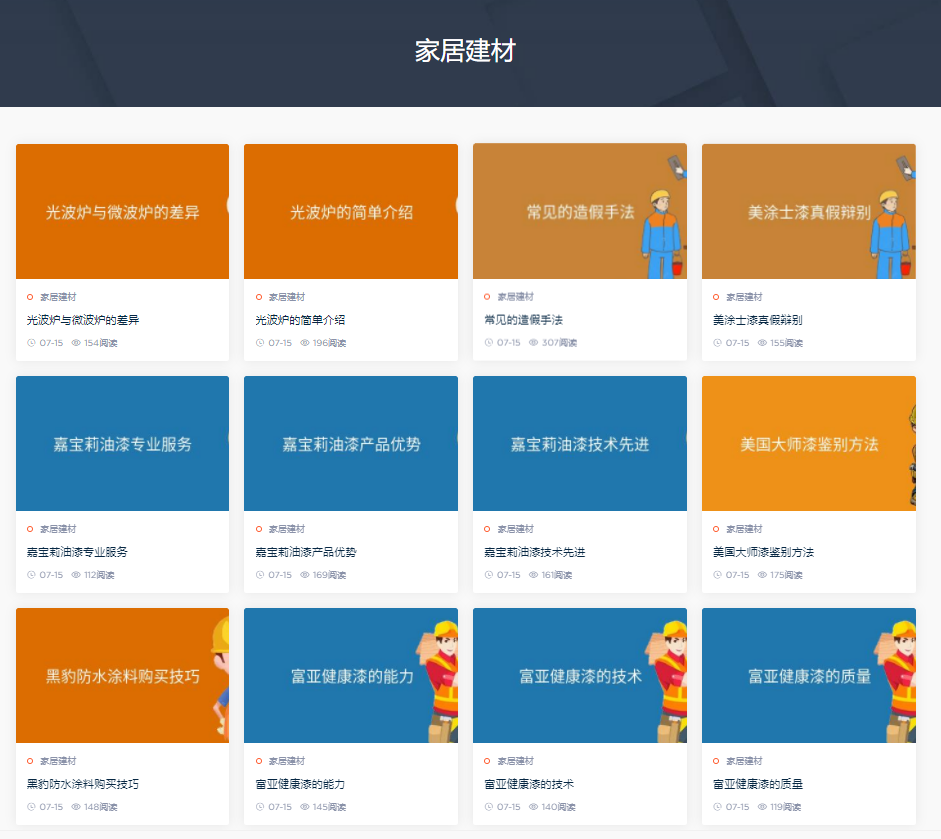
Task: Open the 富亚健康漆的能力 article title link
Action: (300, 784)
